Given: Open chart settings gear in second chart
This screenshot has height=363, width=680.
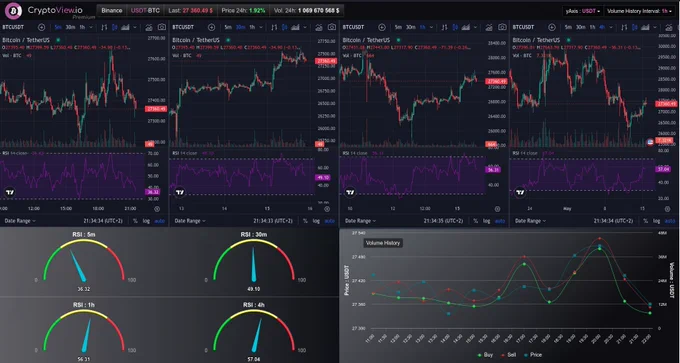Looking at the screenshot, I should click(x=327, y=209).
